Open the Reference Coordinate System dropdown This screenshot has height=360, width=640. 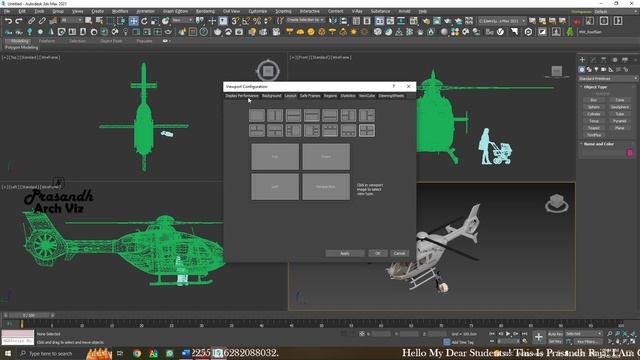[182, 20]
